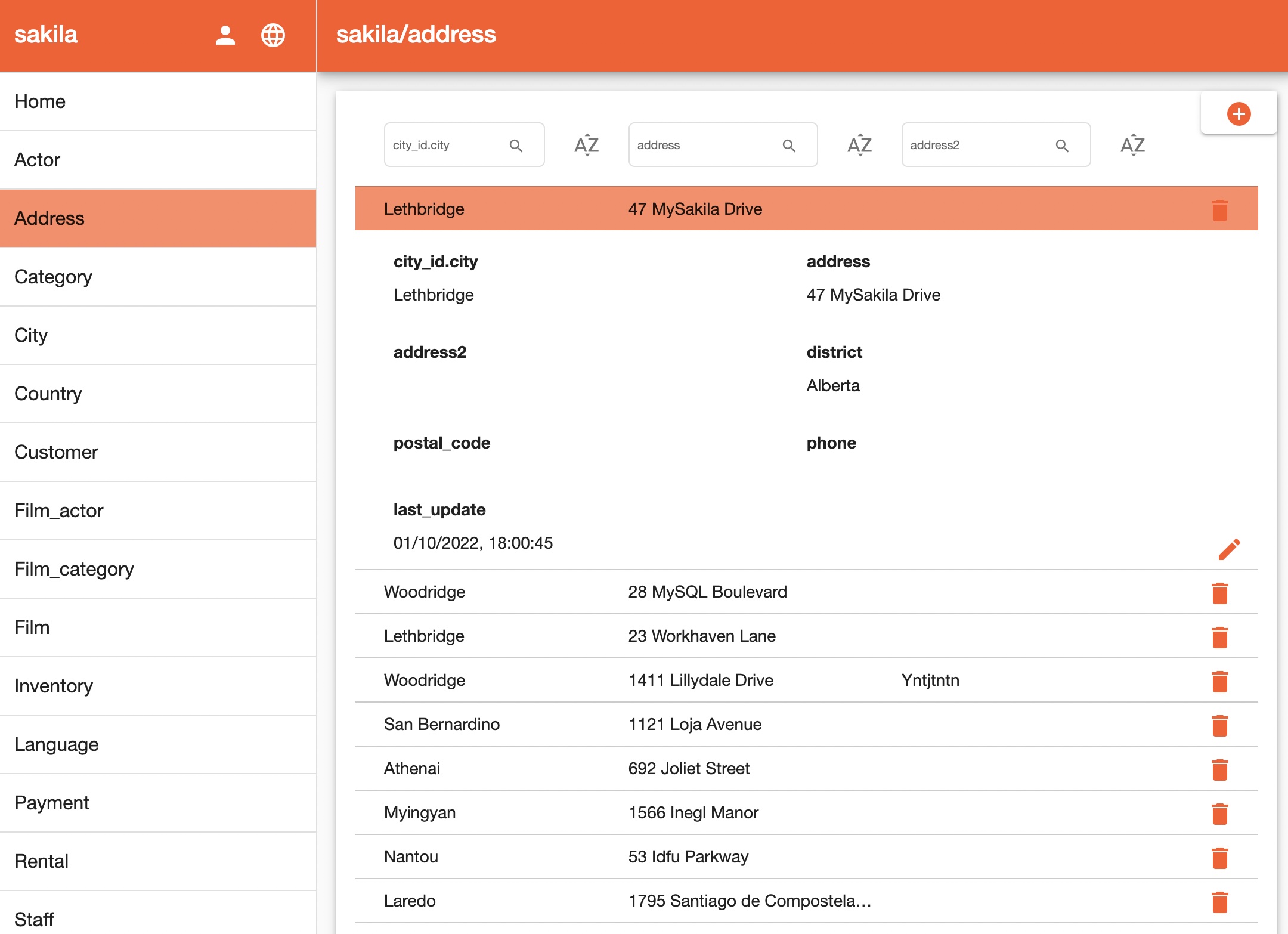1288x934 pixels.
Task: Focus the city_id.city search field
Action: pos(446,145)
